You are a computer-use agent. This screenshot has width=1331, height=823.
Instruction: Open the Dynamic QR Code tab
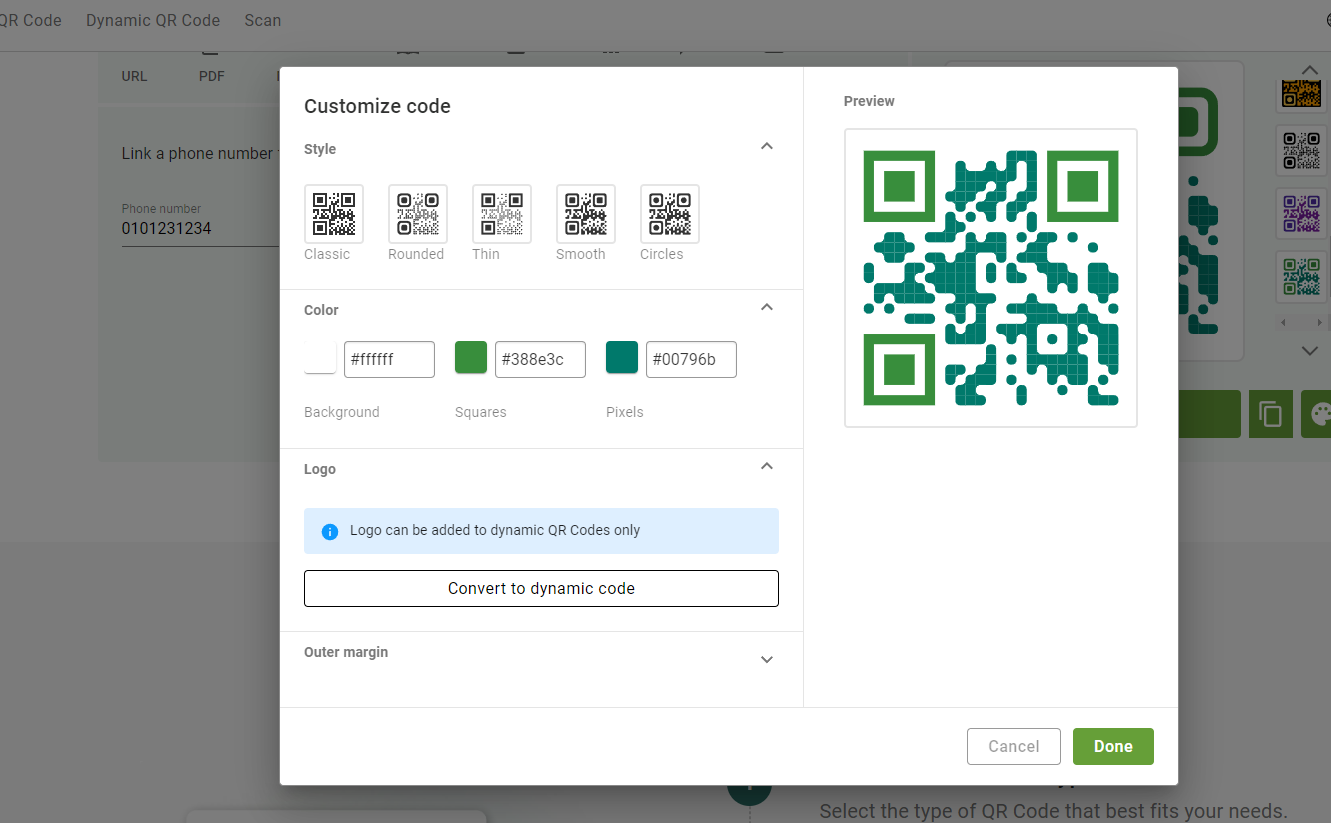(x=153, y=20)
